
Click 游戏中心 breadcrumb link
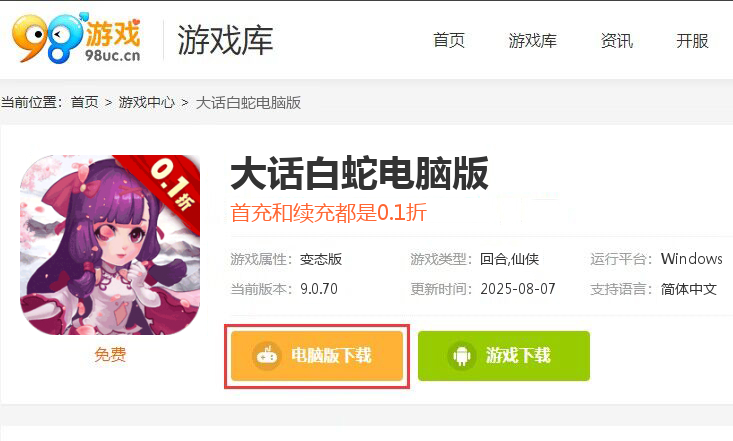tap(146, 102)
